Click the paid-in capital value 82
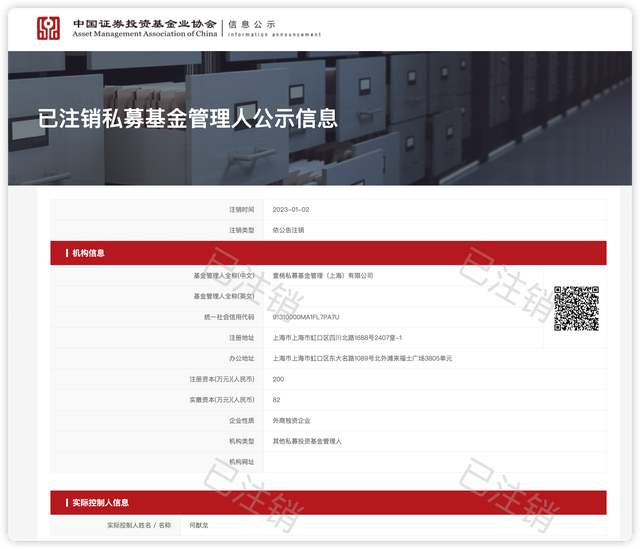640x549 pixels. pyautogui.click(x=276, y=400)
